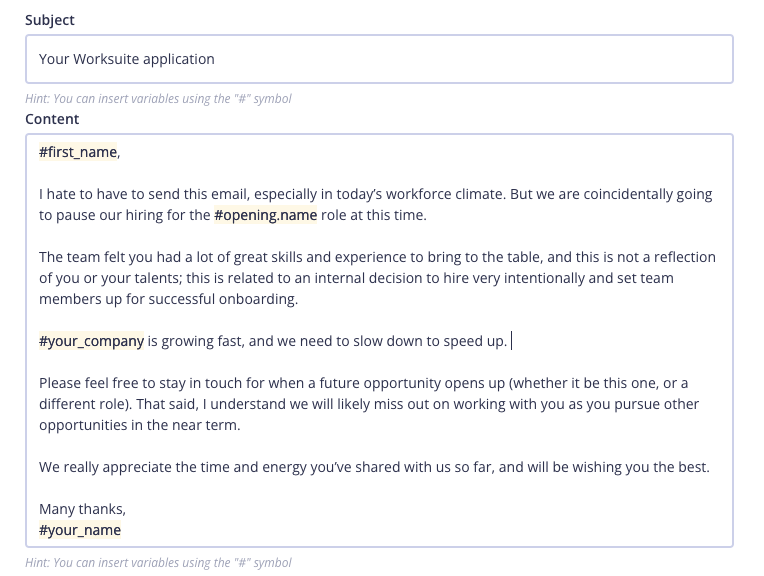Click the variables hint below the Subject field
This screenshot has height=576, width=764.
pyautogui.click(x=158, y=99)
